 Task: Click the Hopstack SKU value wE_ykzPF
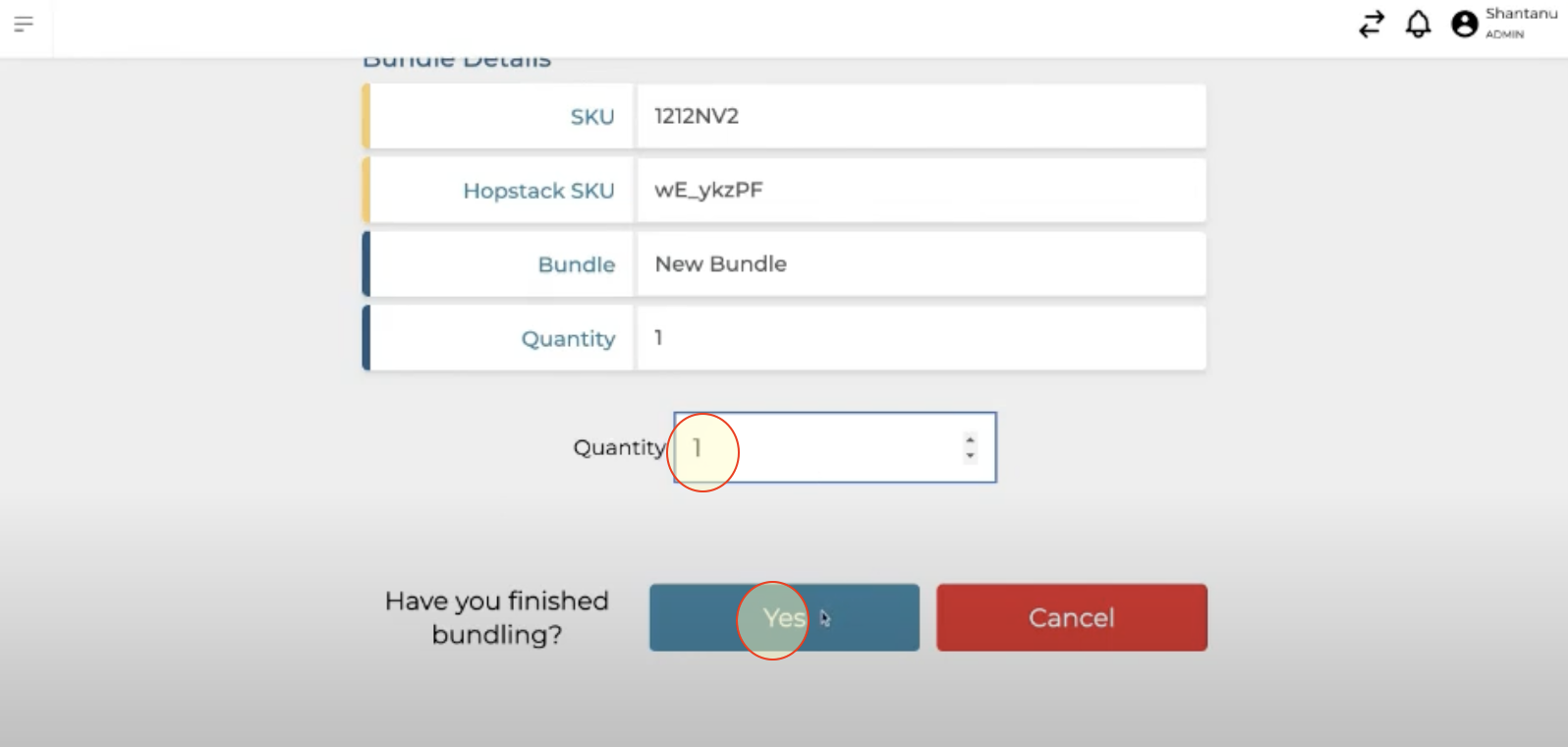click(x=708, y=190)
